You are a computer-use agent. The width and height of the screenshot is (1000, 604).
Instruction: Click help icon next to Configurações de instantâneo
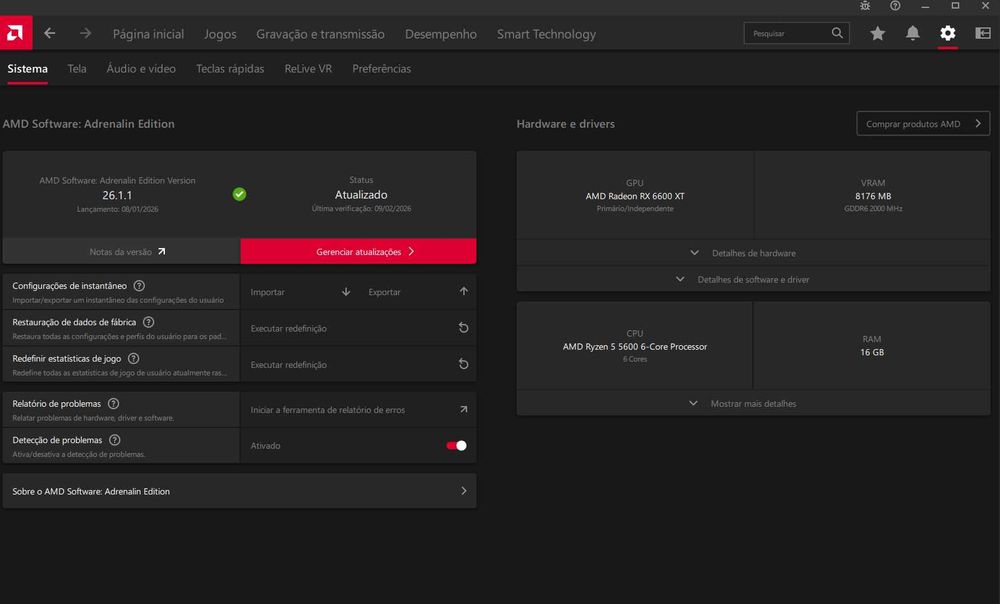[x=139, y=286]
